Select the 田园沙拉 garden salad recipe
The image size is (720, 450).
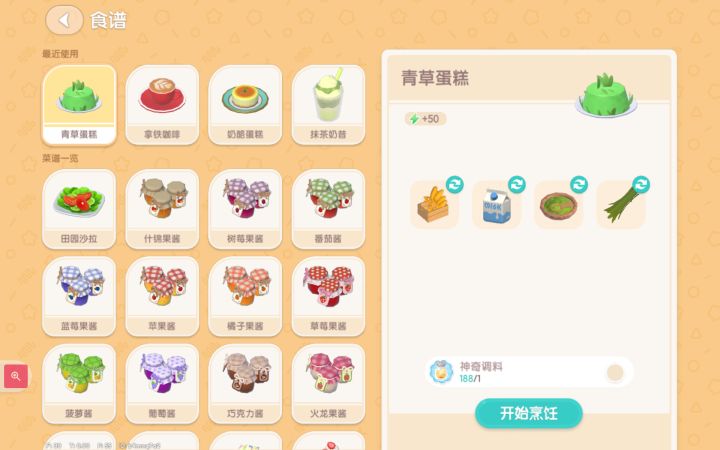point(79,209)
